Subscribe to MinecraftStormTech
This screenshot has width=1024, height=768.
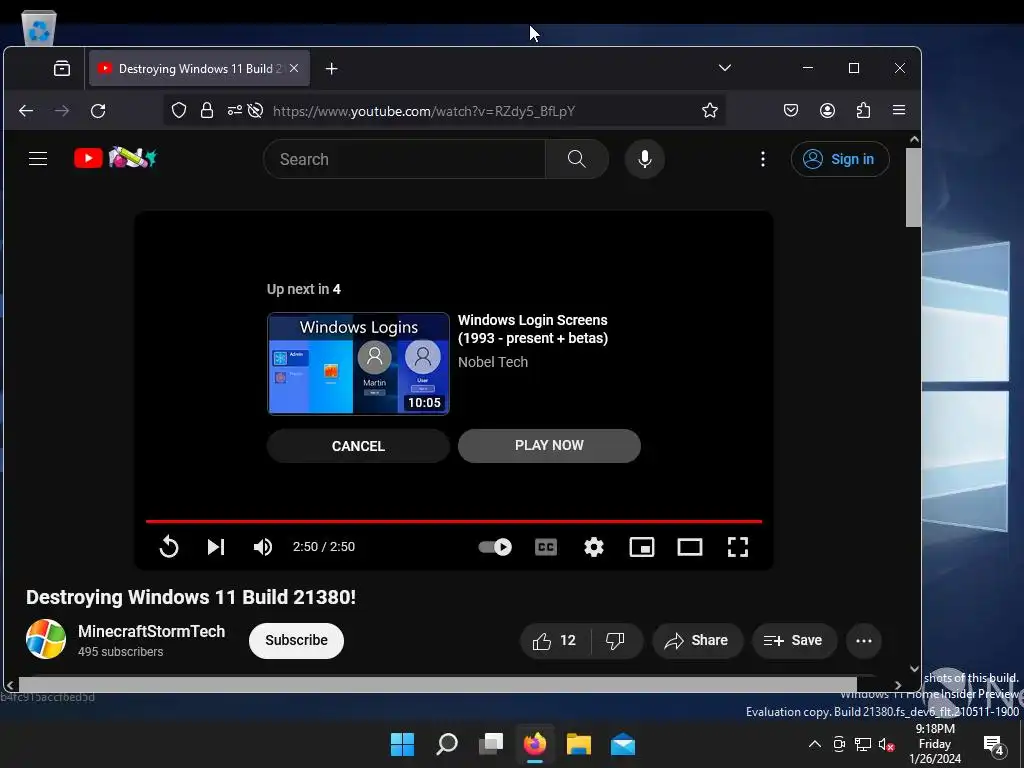pyautogui.click(x=296, y=640)
